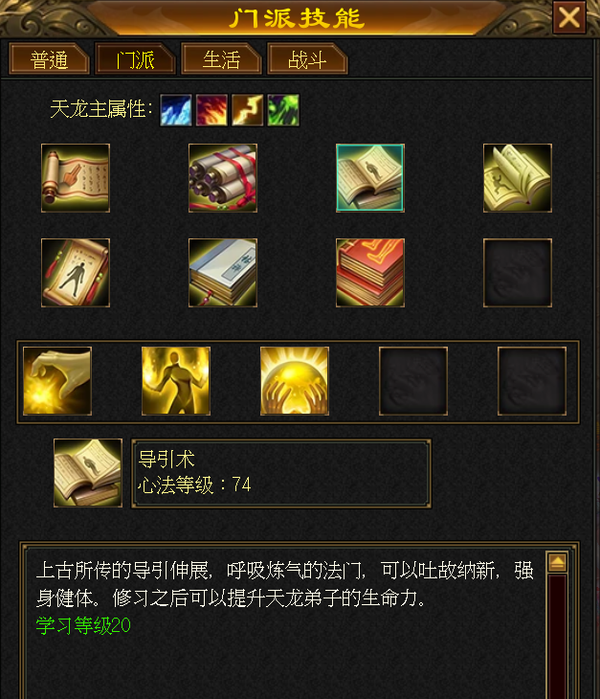Select the highlighted open book skill icon
Screen dimensions: 600x699
370,178
